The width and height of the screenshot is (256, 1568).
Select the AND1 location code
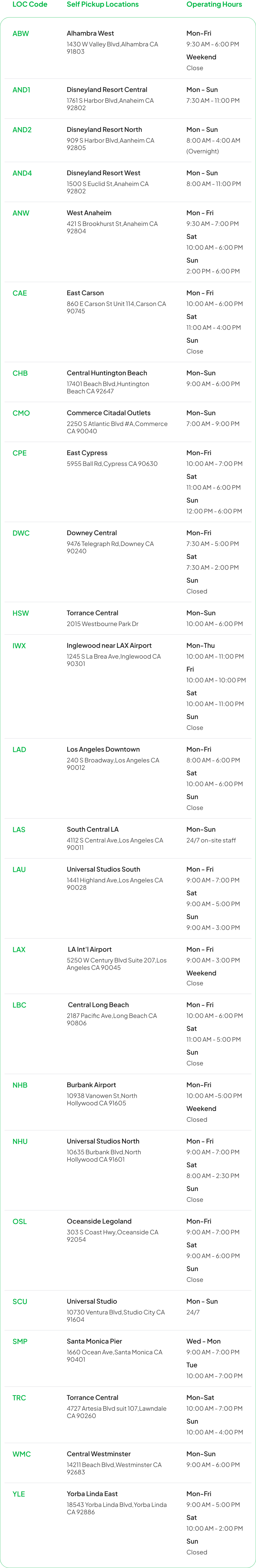[x=21, y=90]
